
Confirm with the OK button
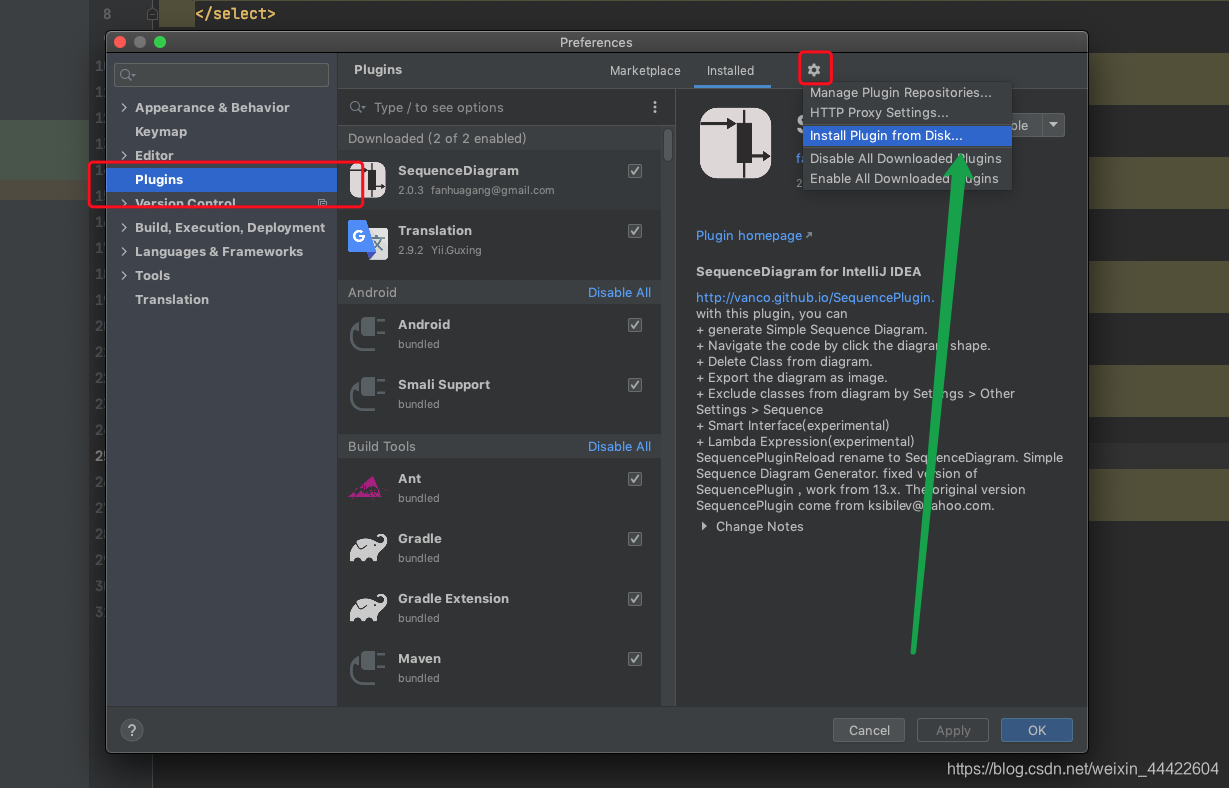pos(1037,730)
